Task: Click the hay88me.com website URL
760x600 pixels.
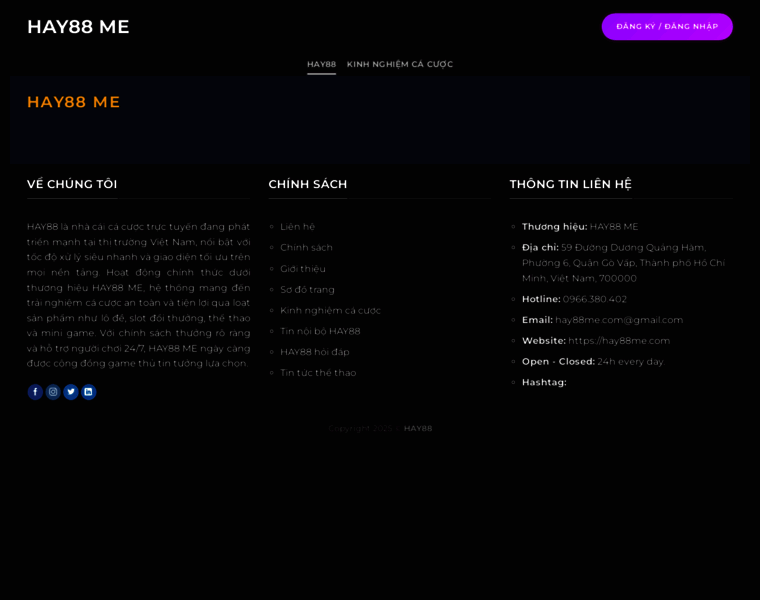Action: click(619, 341)
